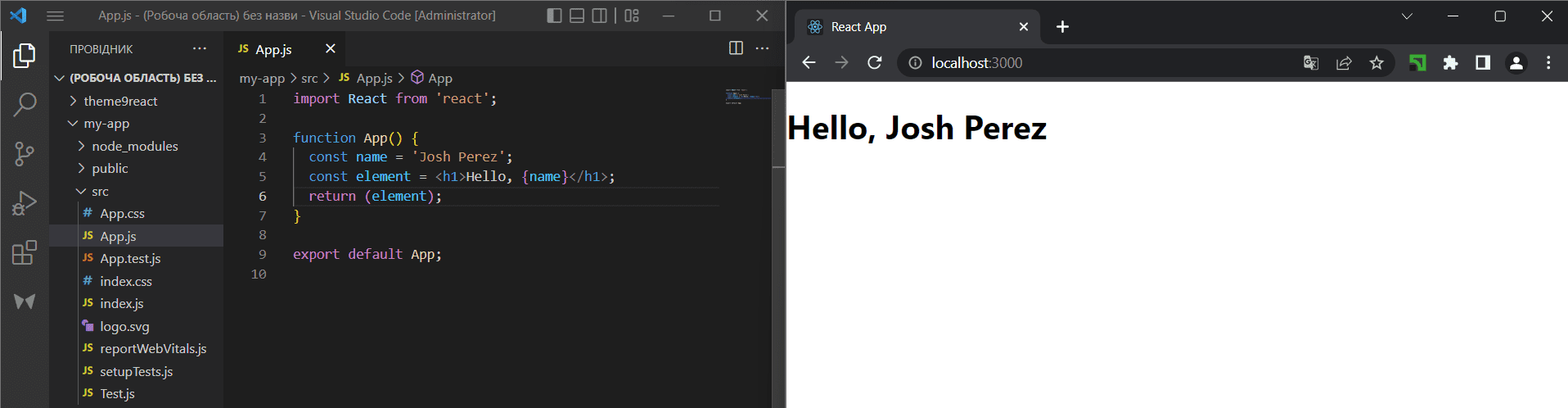Click the Explorer files icon
This screenshot has height=408, width=1568.
(25, 56)
